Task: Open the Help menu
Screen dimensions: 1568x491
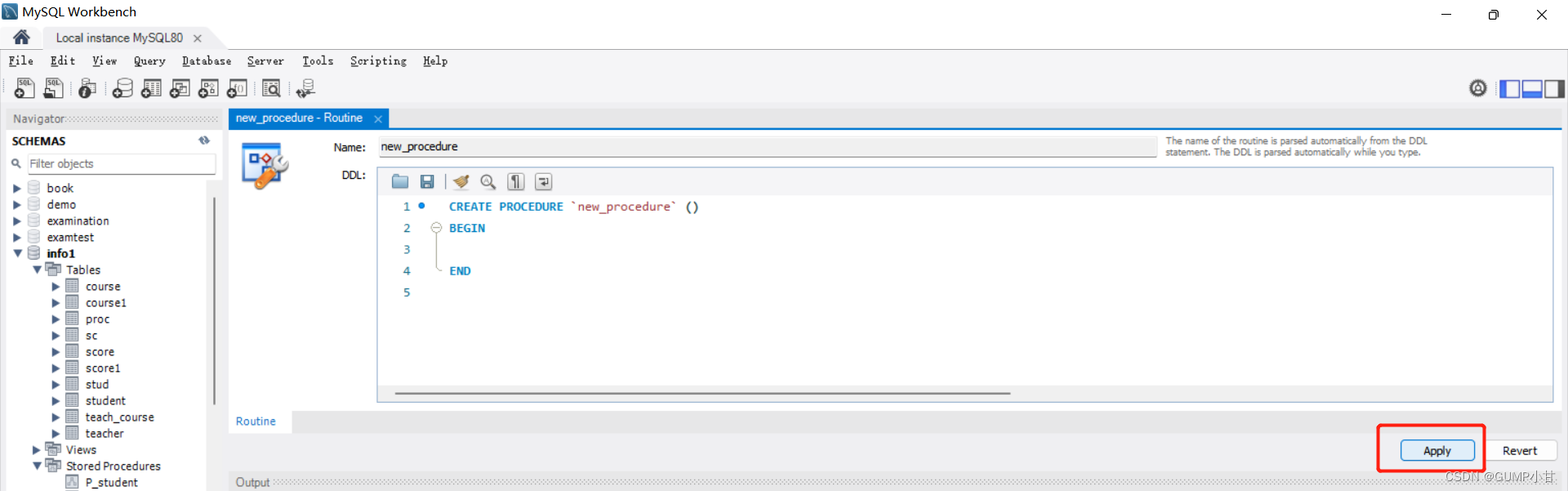Action: [x=435, y=60]
